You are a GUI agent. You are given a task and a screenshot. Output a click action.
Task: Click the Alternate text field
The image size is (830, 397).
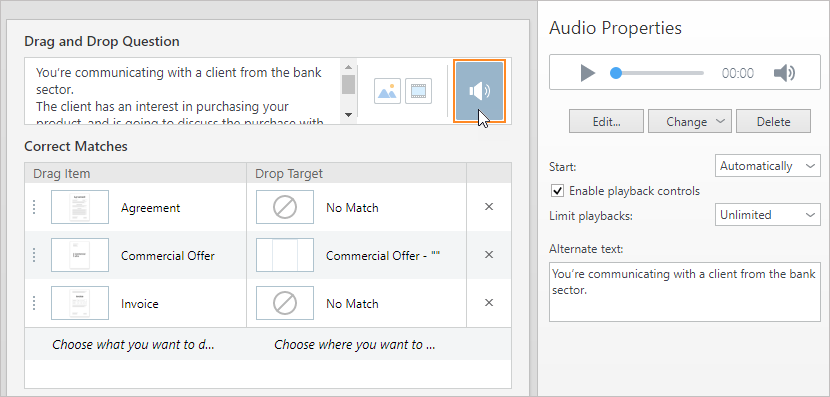[x=685, y=292]
